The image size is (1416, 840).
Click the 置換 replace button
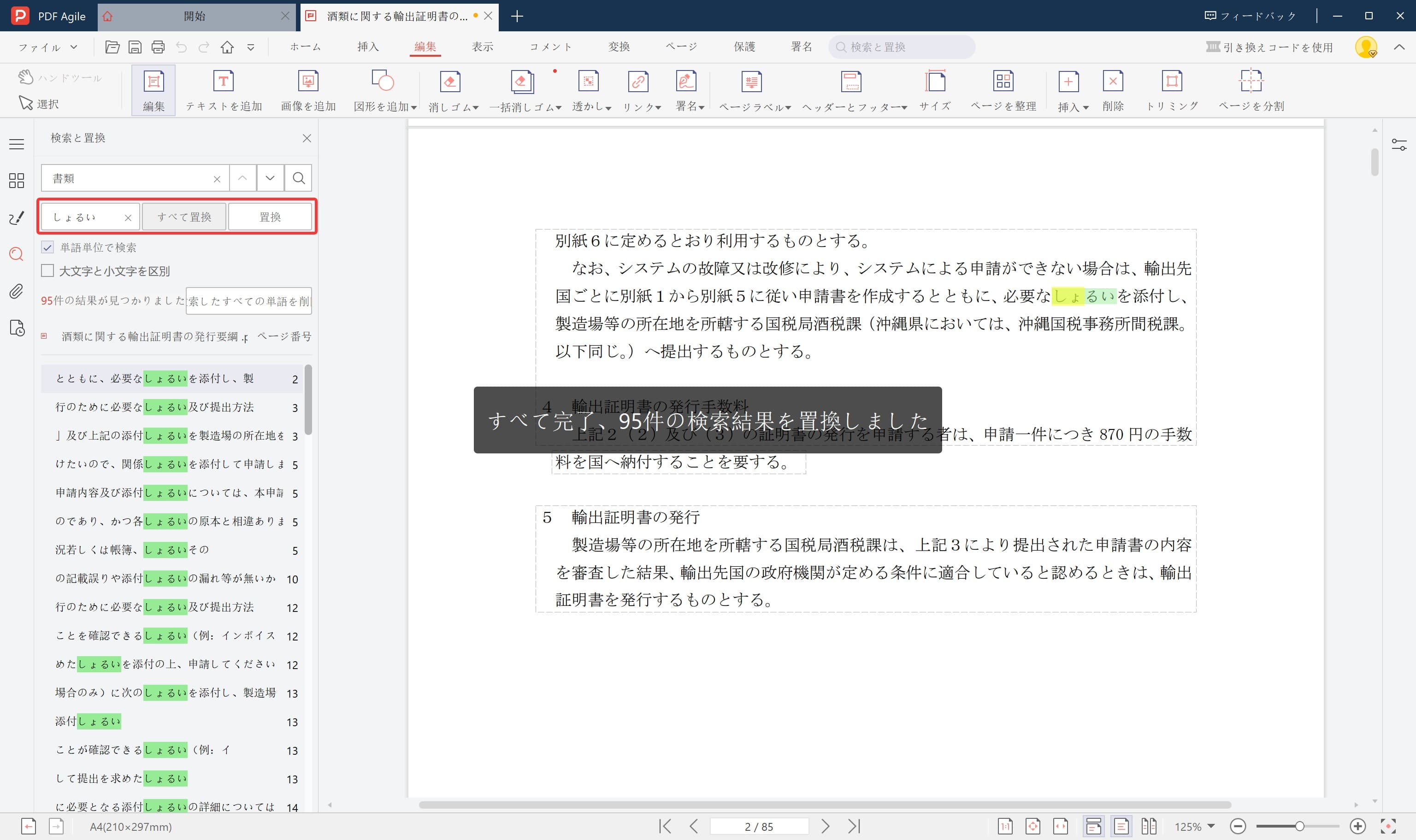click(271, 216)
